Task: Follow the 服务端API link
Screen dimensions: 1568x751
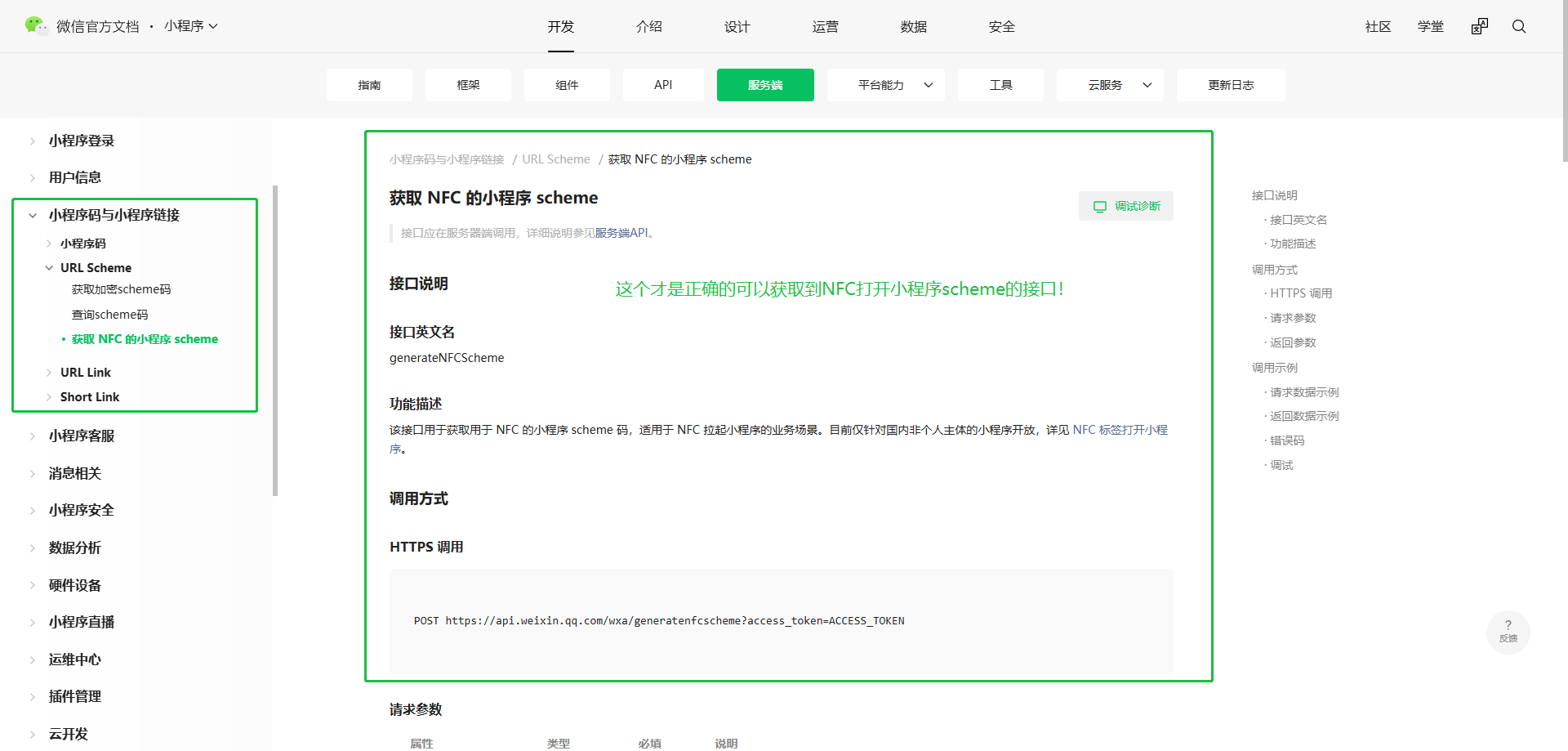Action: (x=621, y=233)
